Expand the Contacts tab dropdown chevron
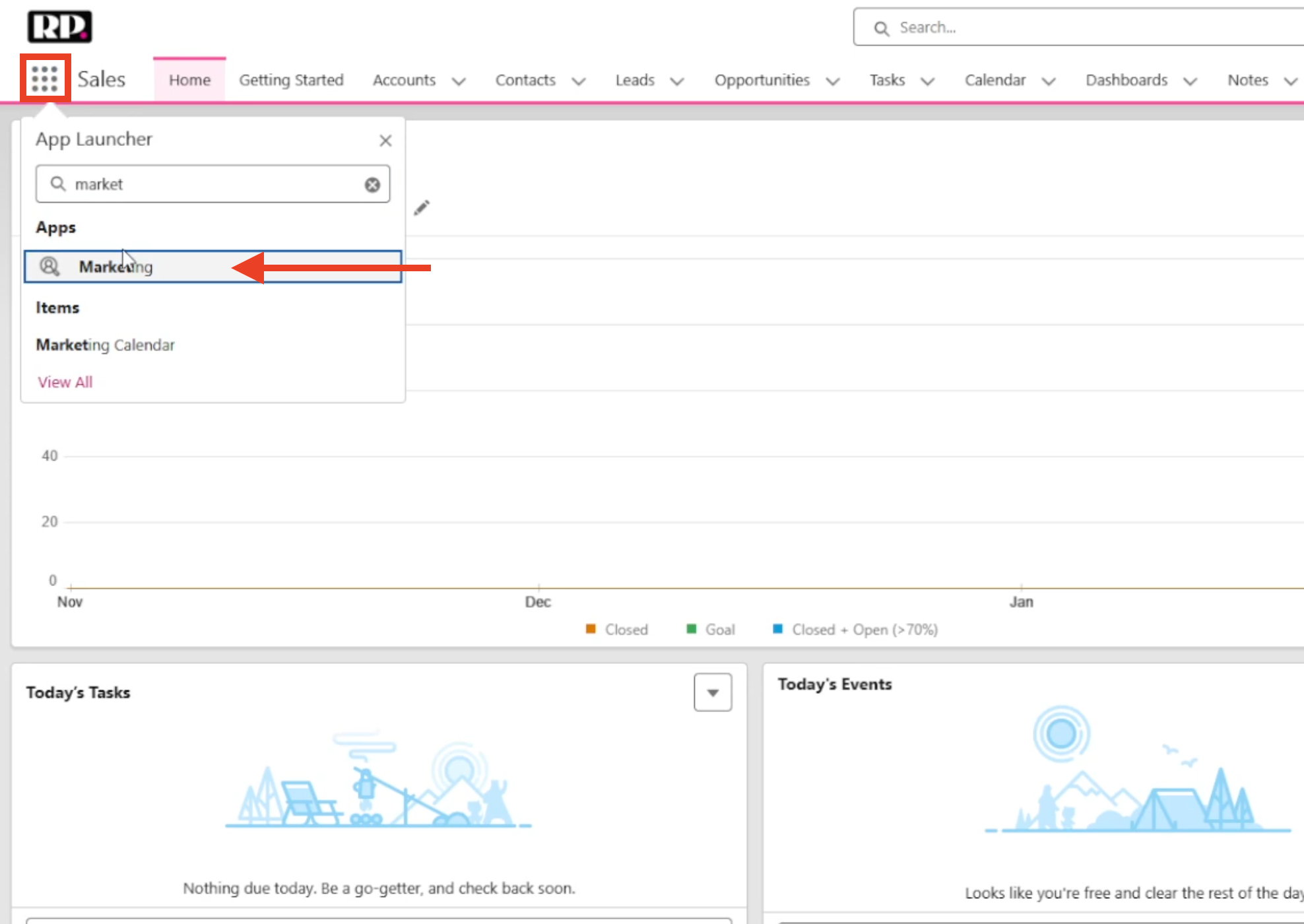Viewport: 1304px width, 924px height. [579, 81]
